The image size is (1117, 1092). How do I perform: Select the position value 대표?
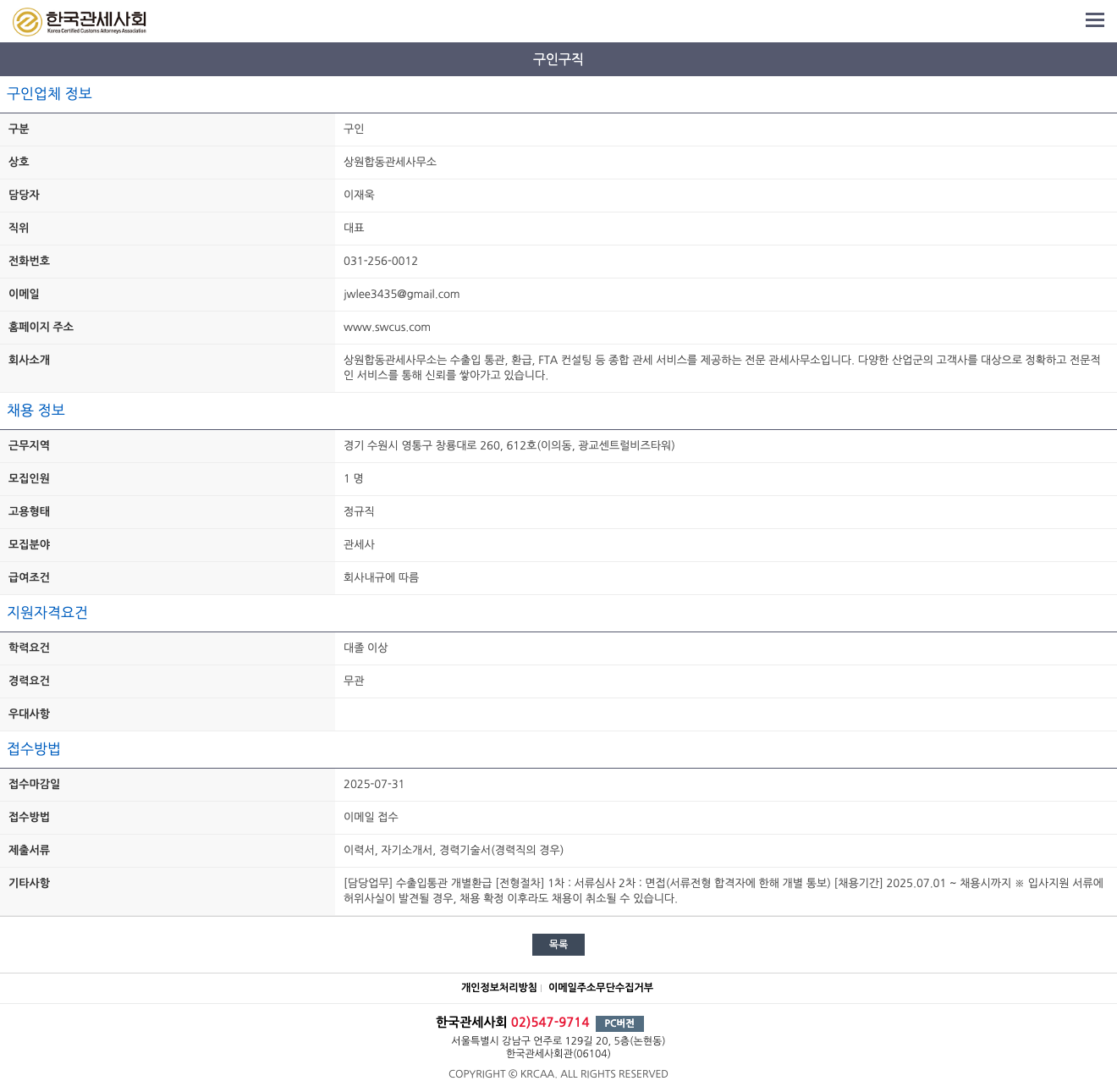[354, 228]
